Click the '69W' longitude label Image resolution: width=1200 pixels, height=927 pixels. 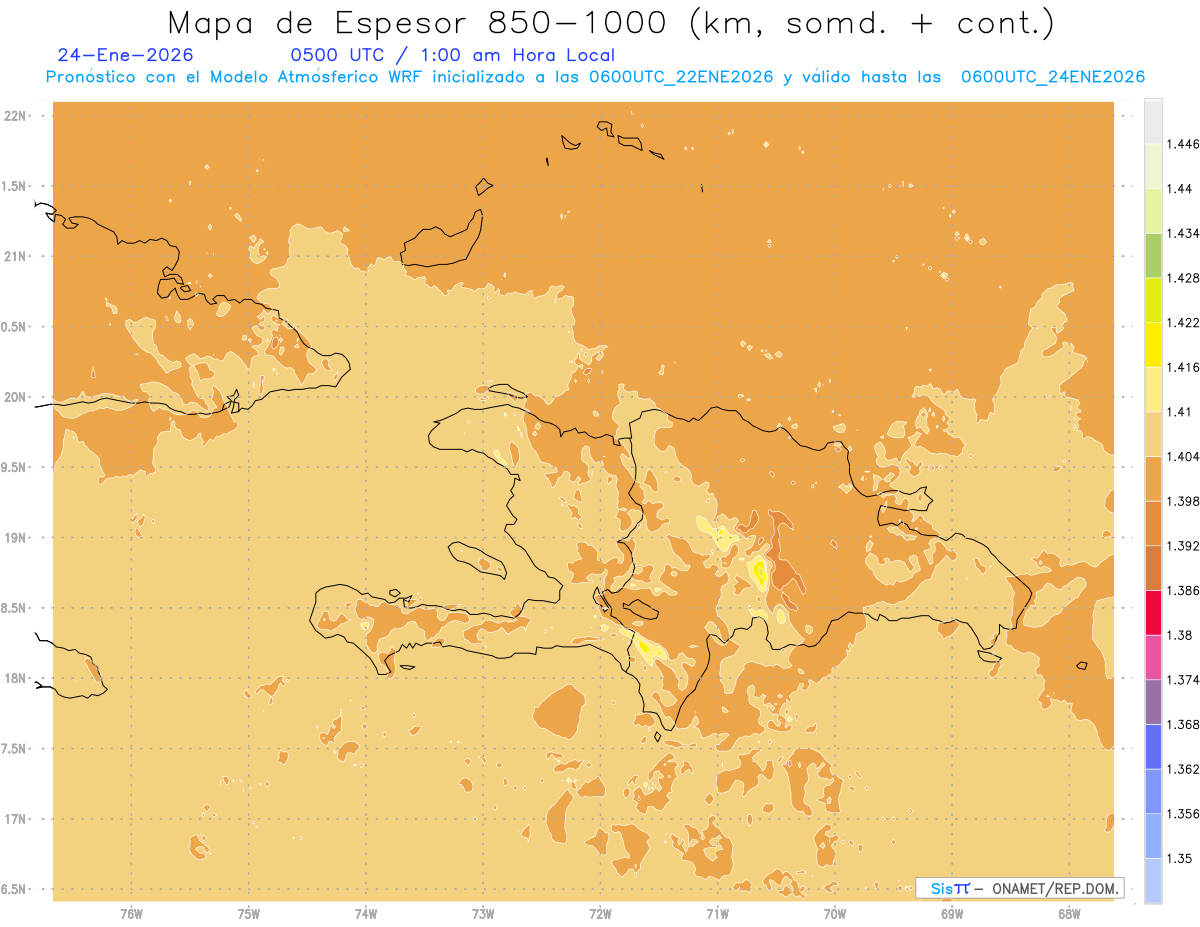[x=952, y=915]
